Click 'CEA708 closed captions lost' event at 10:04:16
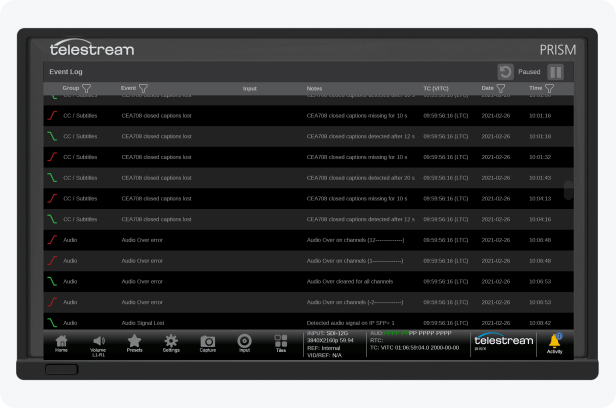The image size is (616, 408). click(x=156, y=219)
